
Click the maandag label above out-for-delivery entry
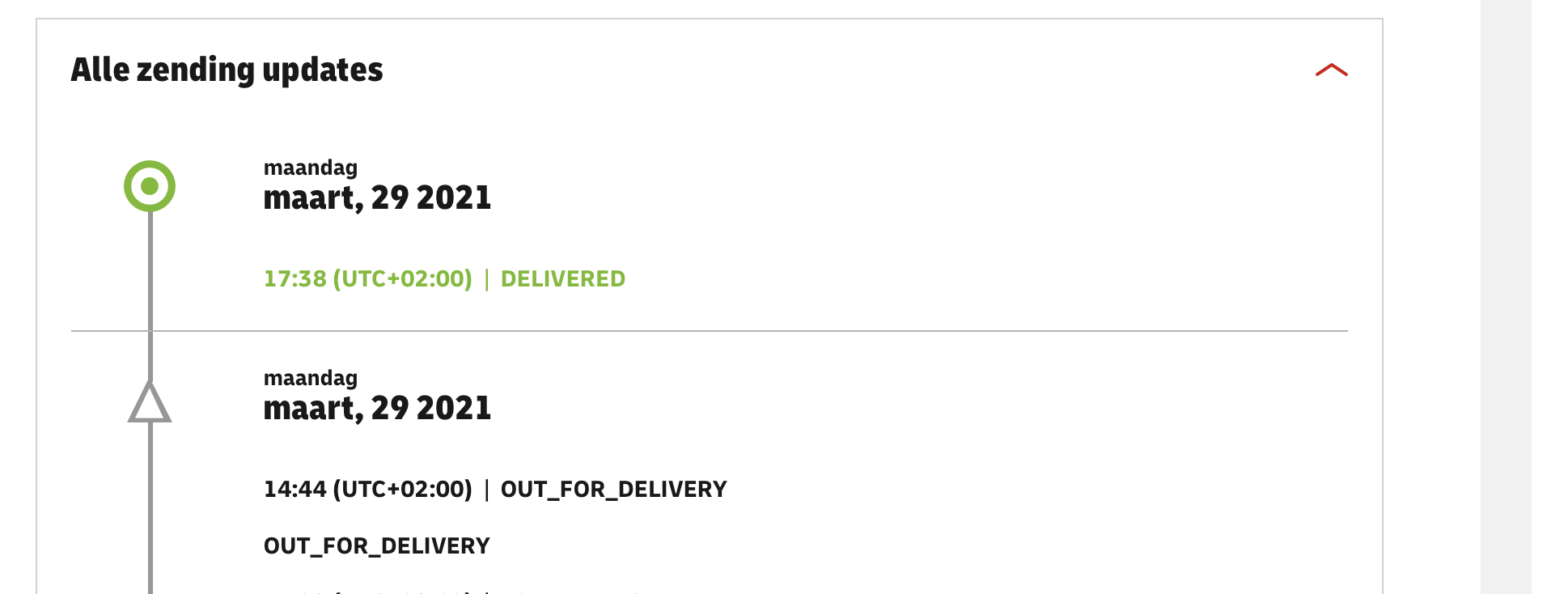click(311, 378)
